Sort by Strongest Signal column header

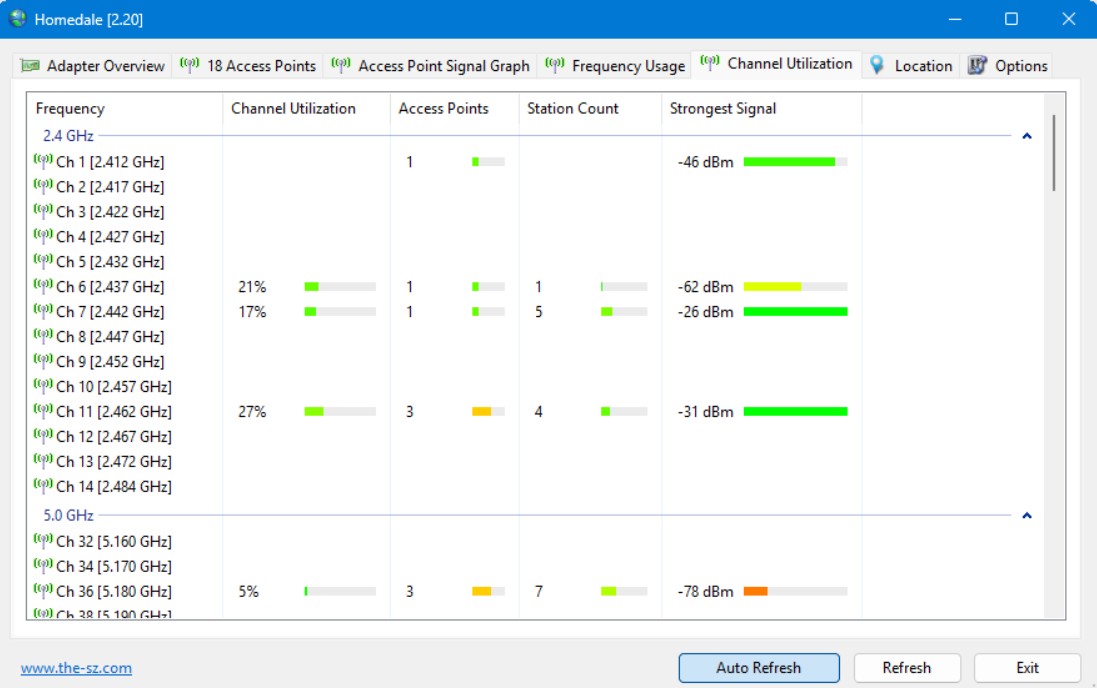723,108
